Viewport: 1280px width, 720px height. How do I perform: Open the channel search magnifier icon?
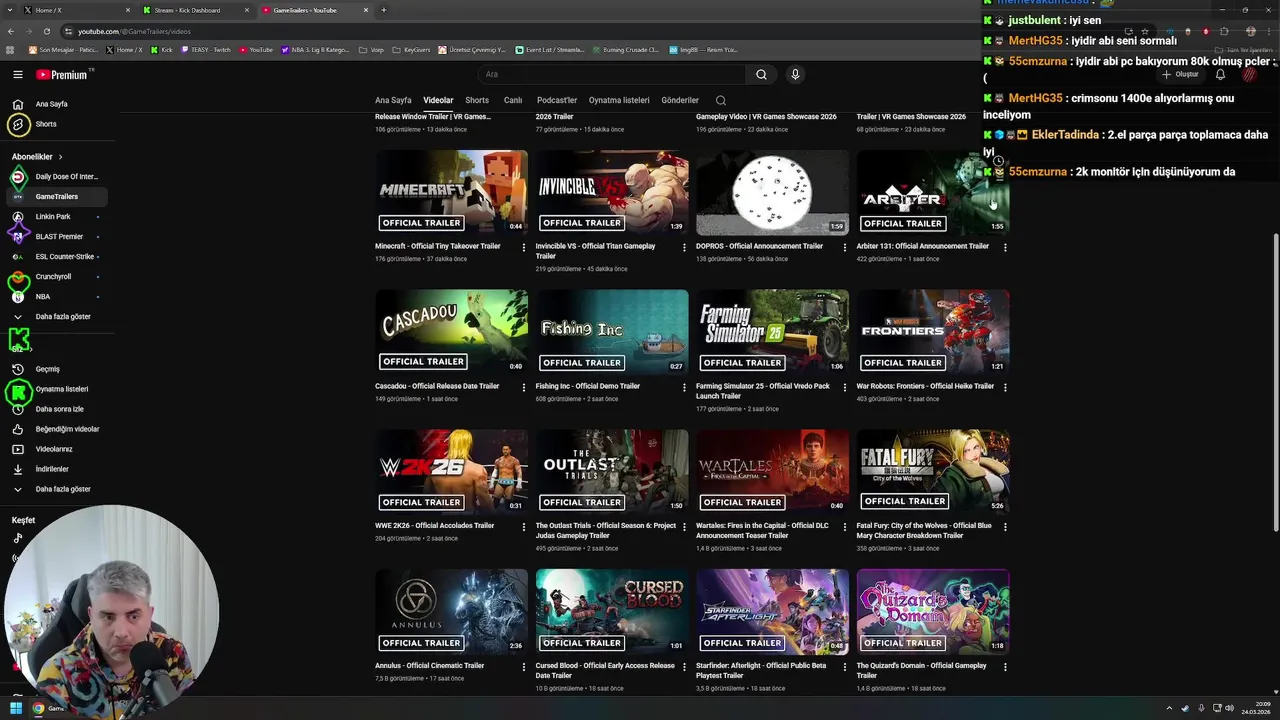[x=721, y=100]
